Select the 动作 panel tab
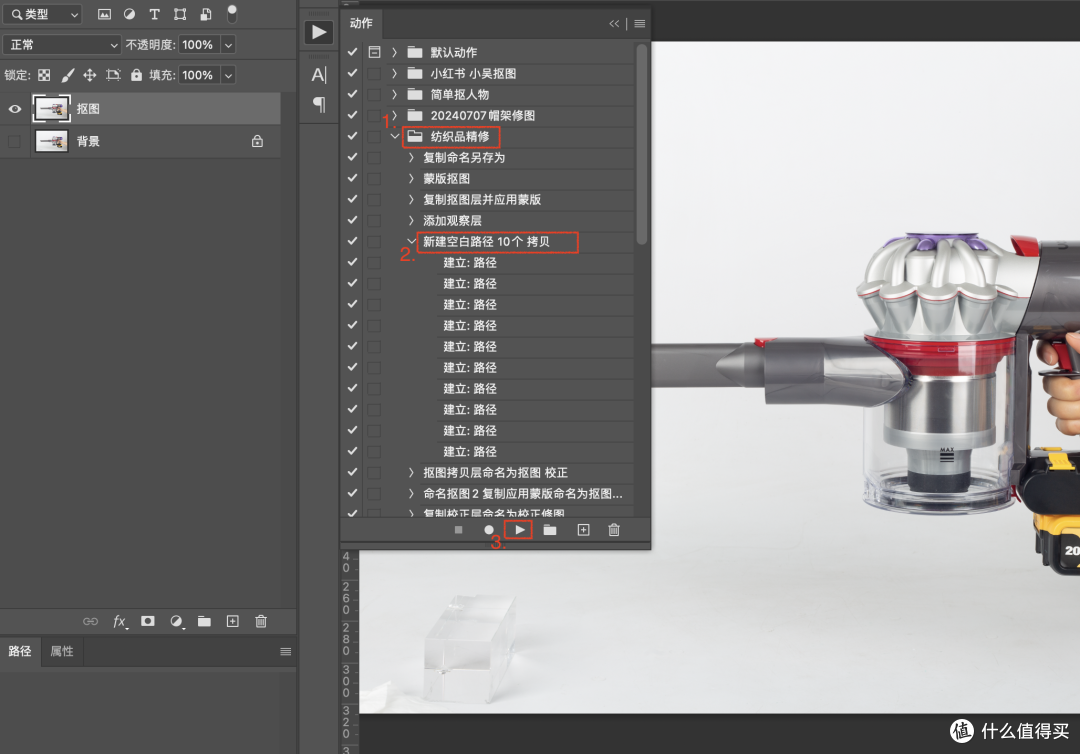The width and height of the screenshot is (1080, 754). point(361,23)
